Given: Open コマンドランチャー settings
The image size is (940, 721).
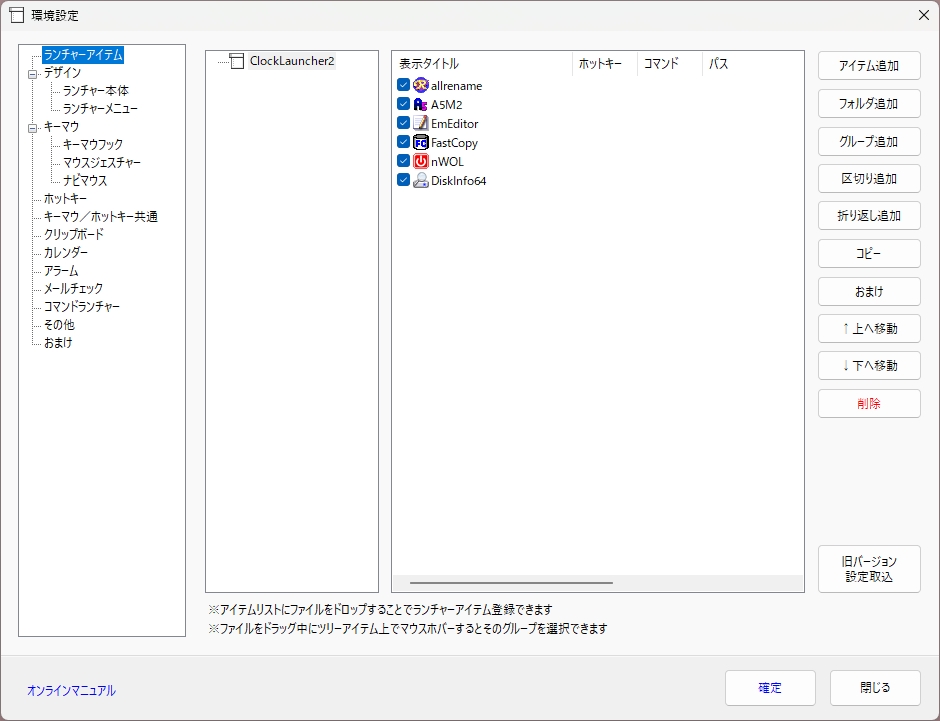Looking at the screenshot, I should pyautogui.click(x=82, y=306).
